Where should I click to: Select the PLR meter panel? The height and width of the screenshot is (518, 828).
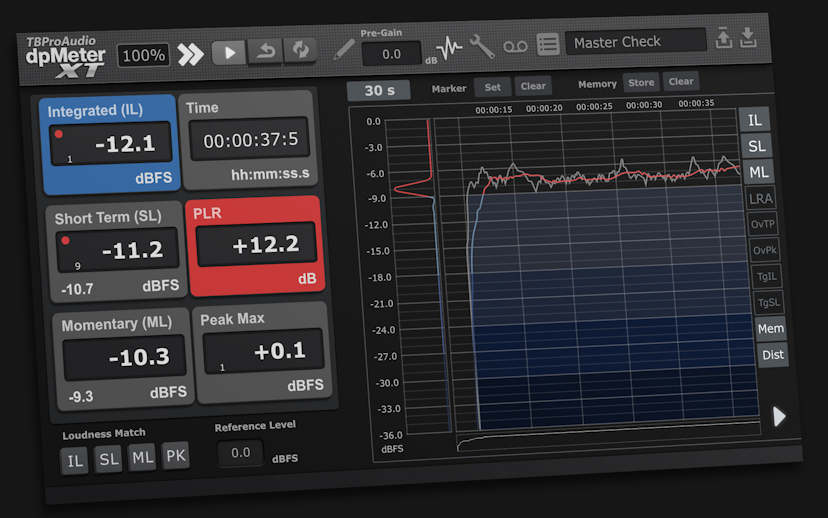[256, 246]
